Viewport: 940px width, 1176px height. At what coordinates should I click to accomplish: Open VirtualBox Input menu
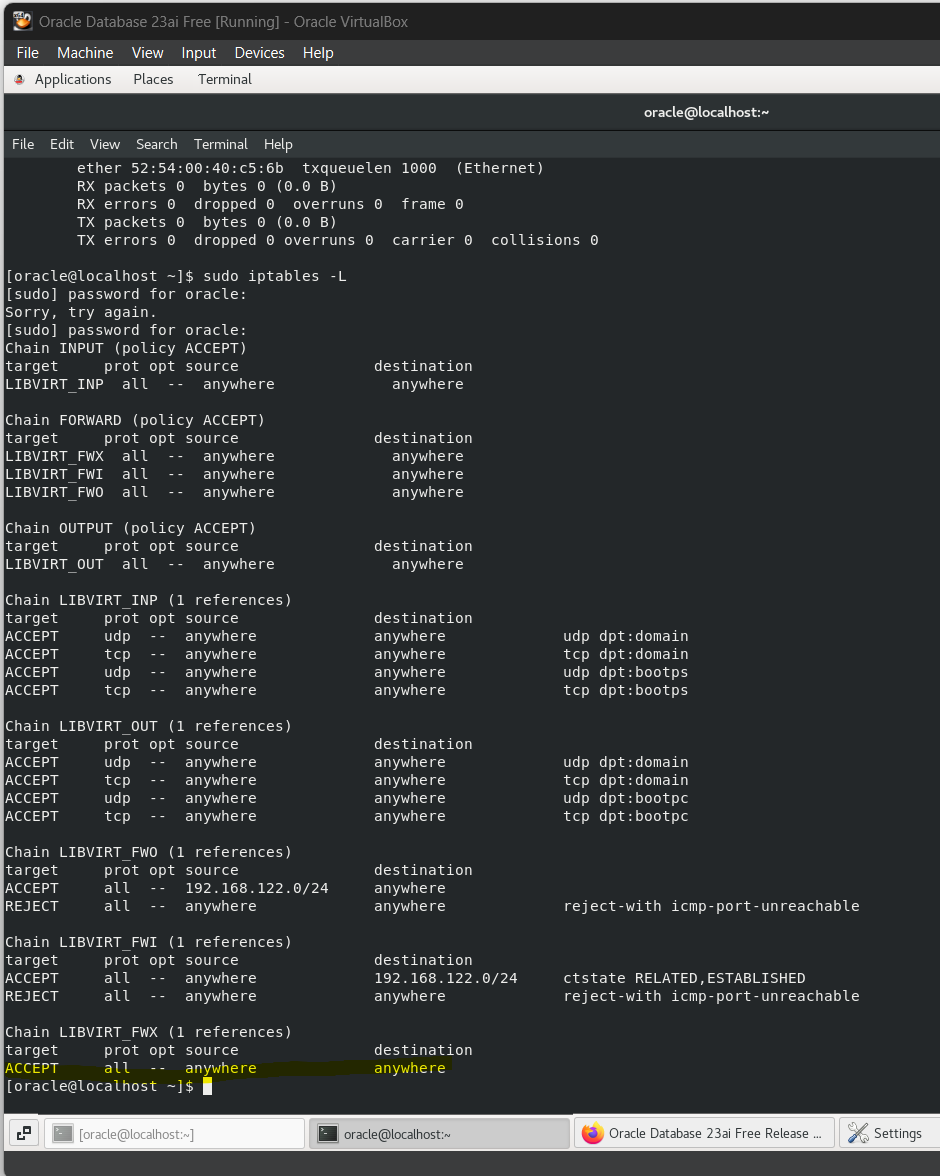199,53
